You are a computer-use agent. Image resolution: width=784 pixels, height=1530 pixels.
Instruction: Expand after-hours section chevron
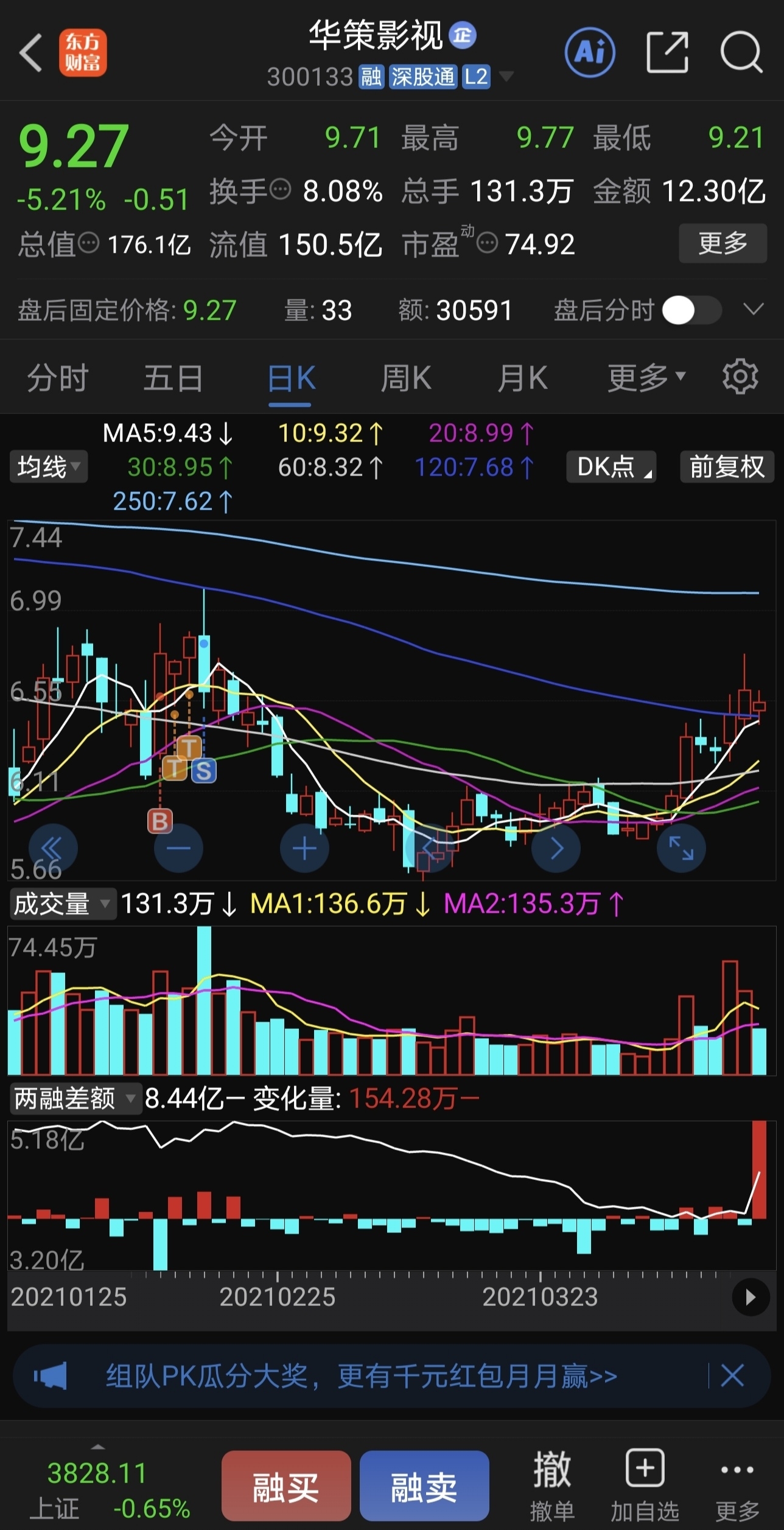(x=754, y=310)
